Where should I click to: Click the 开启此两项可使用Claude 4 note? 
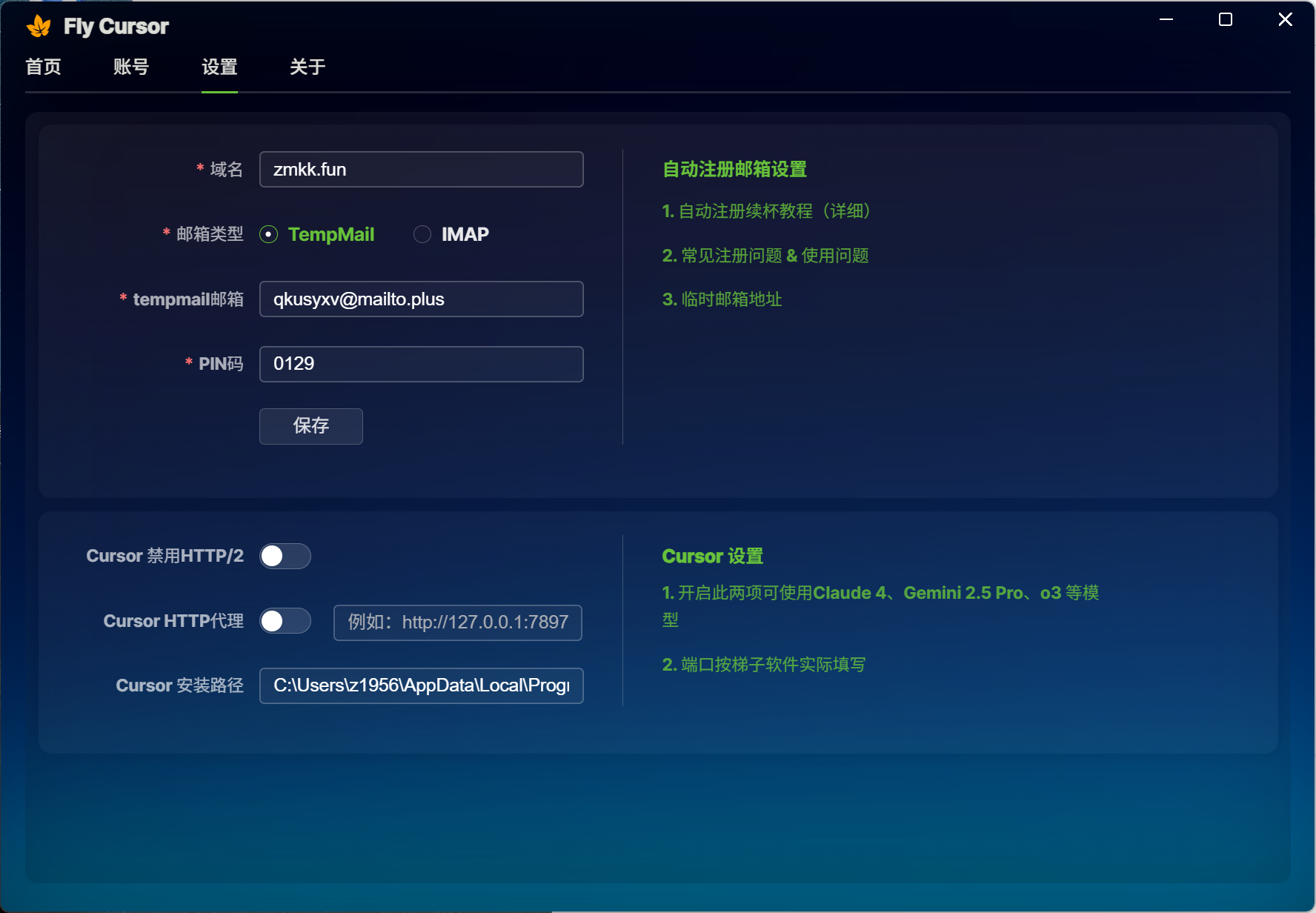[880, 606]
